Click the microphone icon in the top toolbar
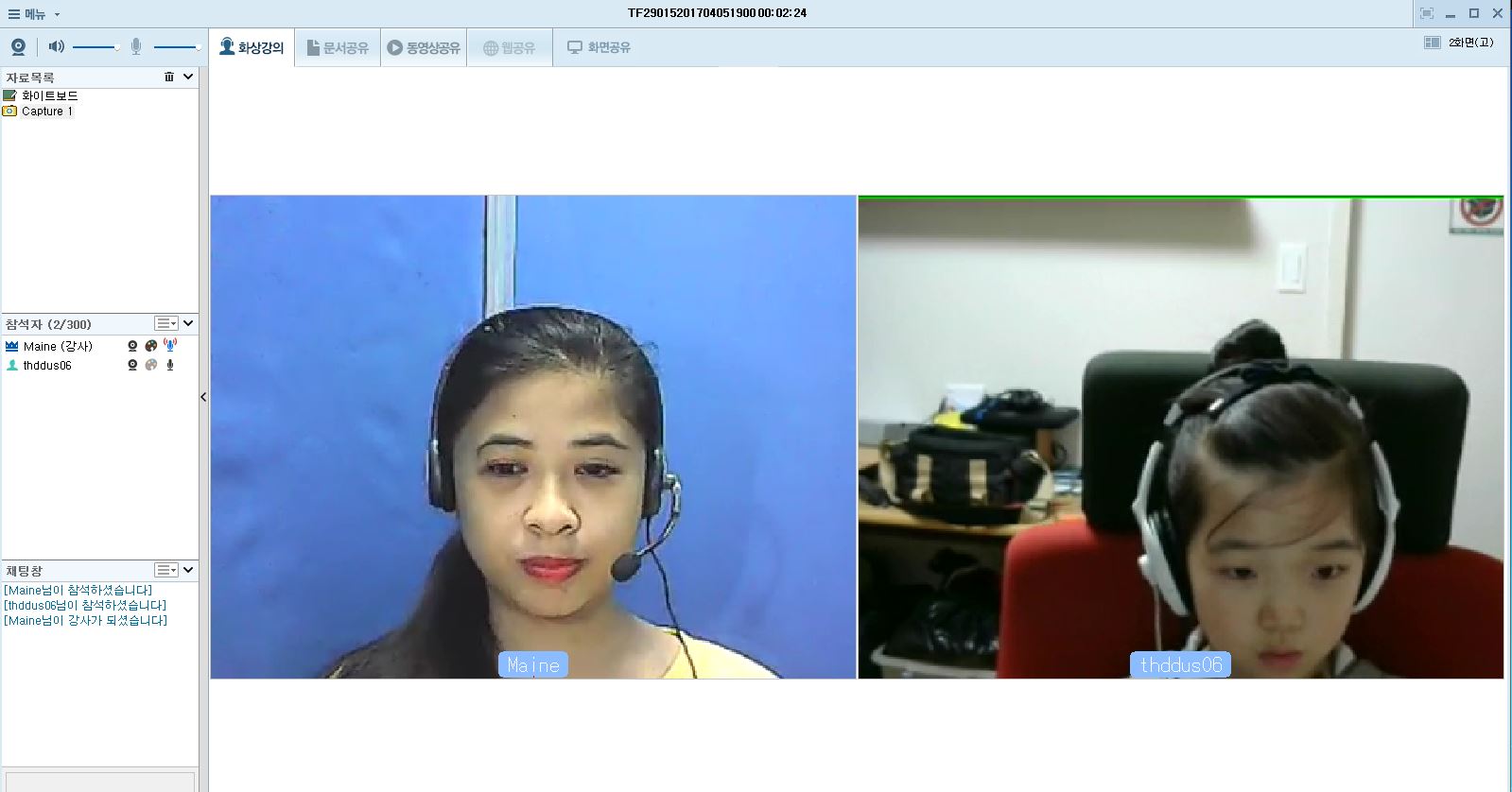 136,46
